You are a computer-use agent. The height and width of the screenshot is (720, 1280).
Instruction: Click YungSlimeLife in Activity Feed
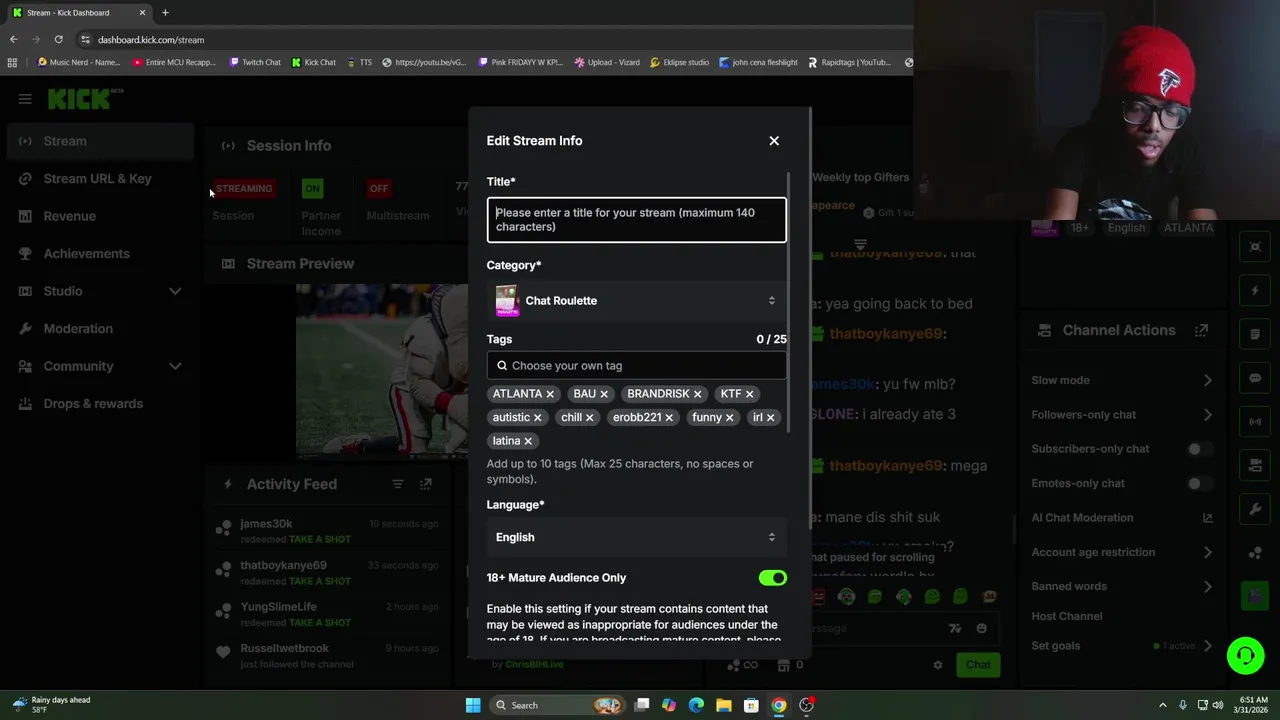point(278,607)
